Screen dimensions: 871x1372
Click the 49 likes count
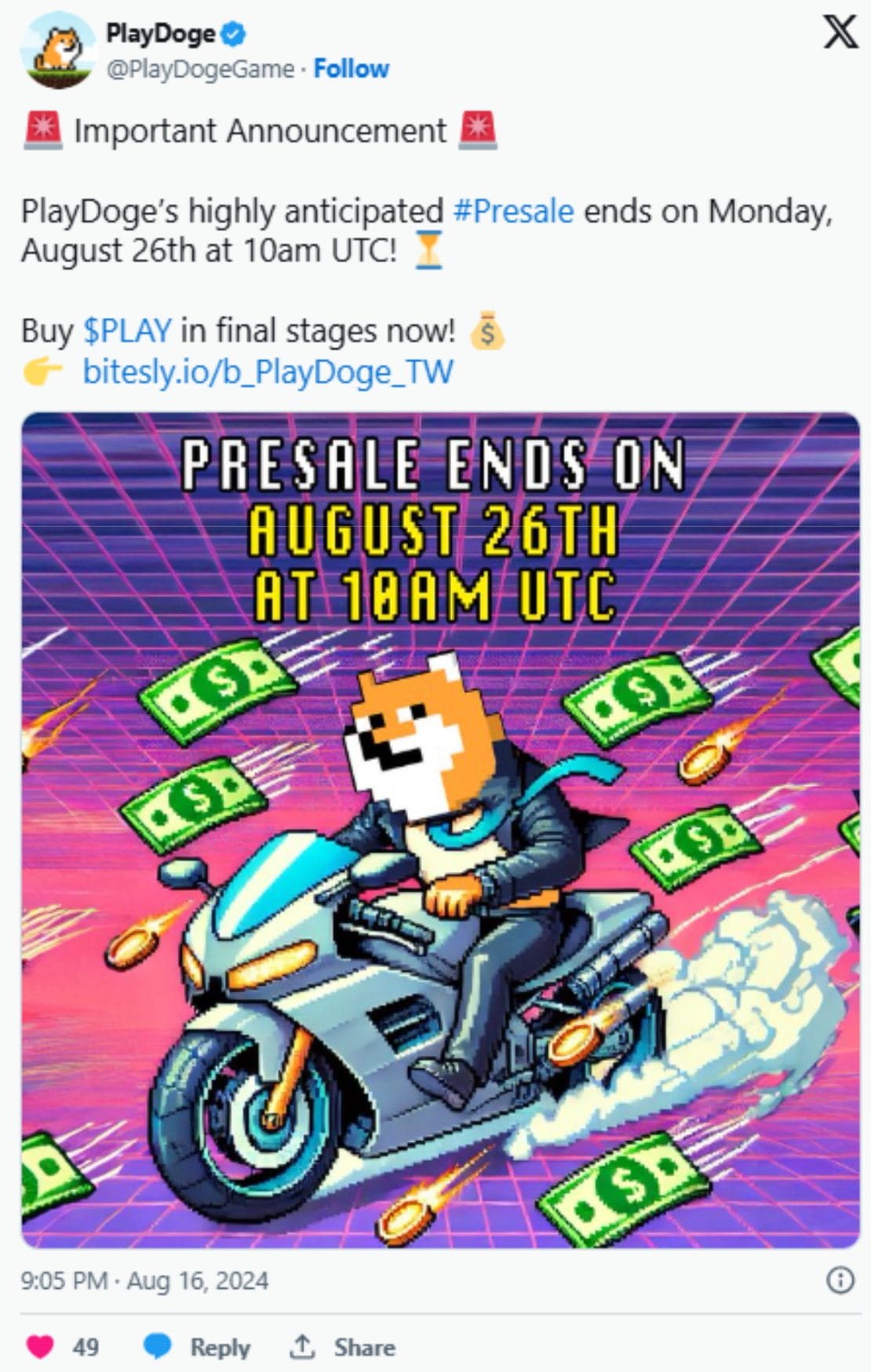coord(86,1347)
